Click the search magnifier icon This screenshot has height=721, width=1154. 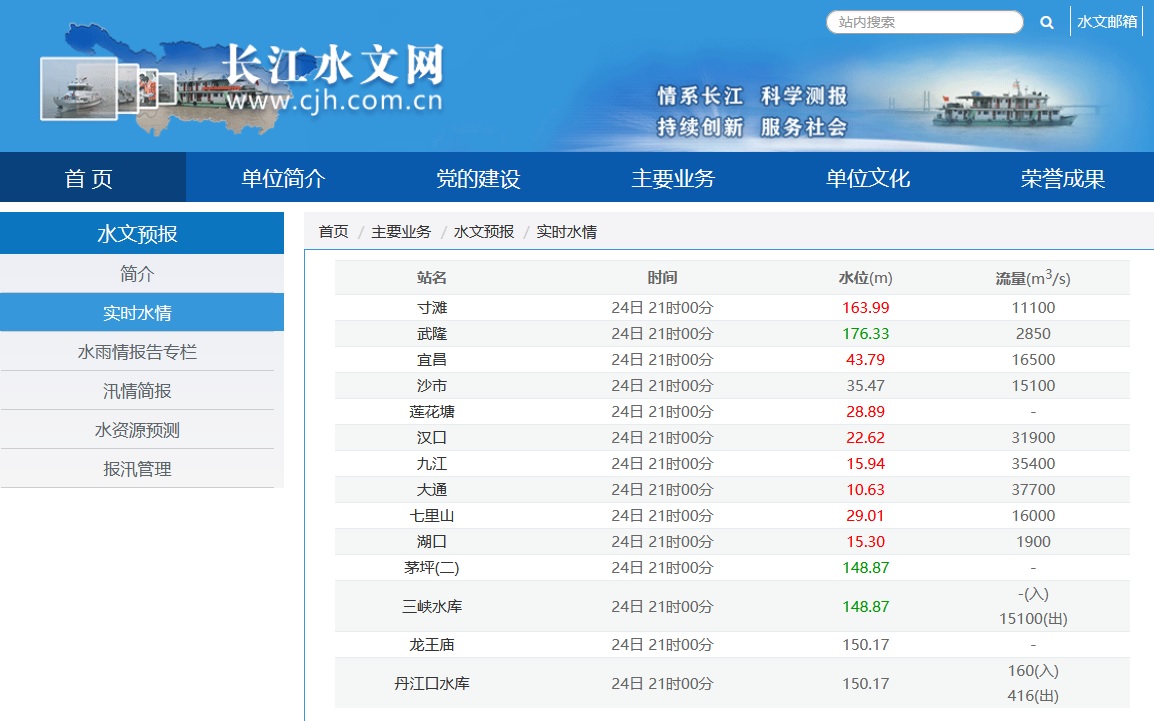coord(1047,22)
